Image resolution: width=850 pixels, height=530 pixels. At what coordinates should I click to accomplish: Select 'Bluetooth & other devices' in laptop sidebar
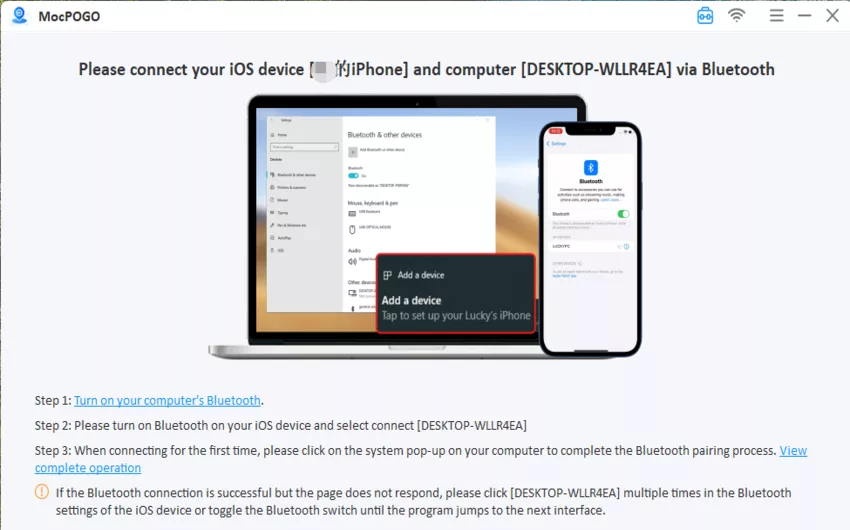(x=298, y=174)
